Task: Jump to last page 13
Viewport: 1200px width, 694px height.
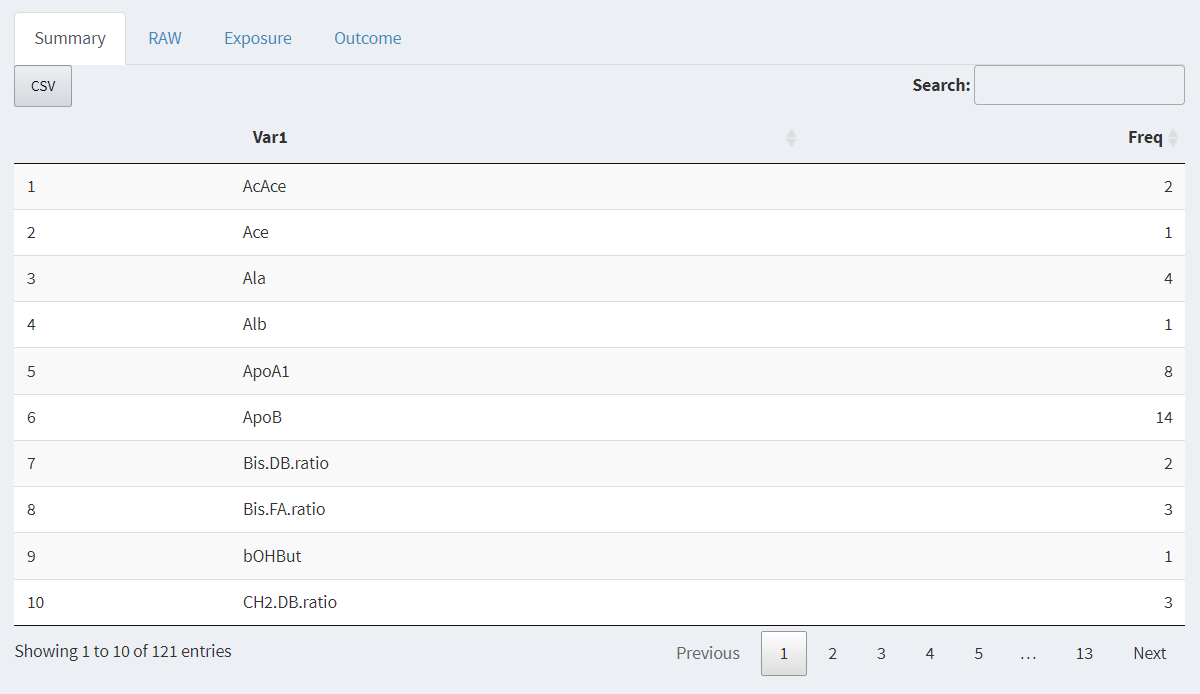Action: [x=1084, y=653]
